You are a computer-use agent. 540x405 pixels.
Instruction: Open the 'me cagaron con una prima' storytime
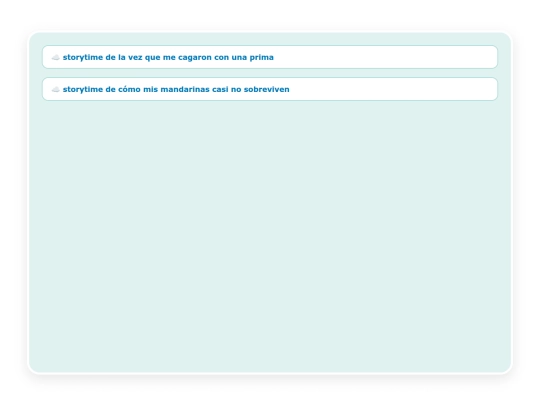(270, 57)
